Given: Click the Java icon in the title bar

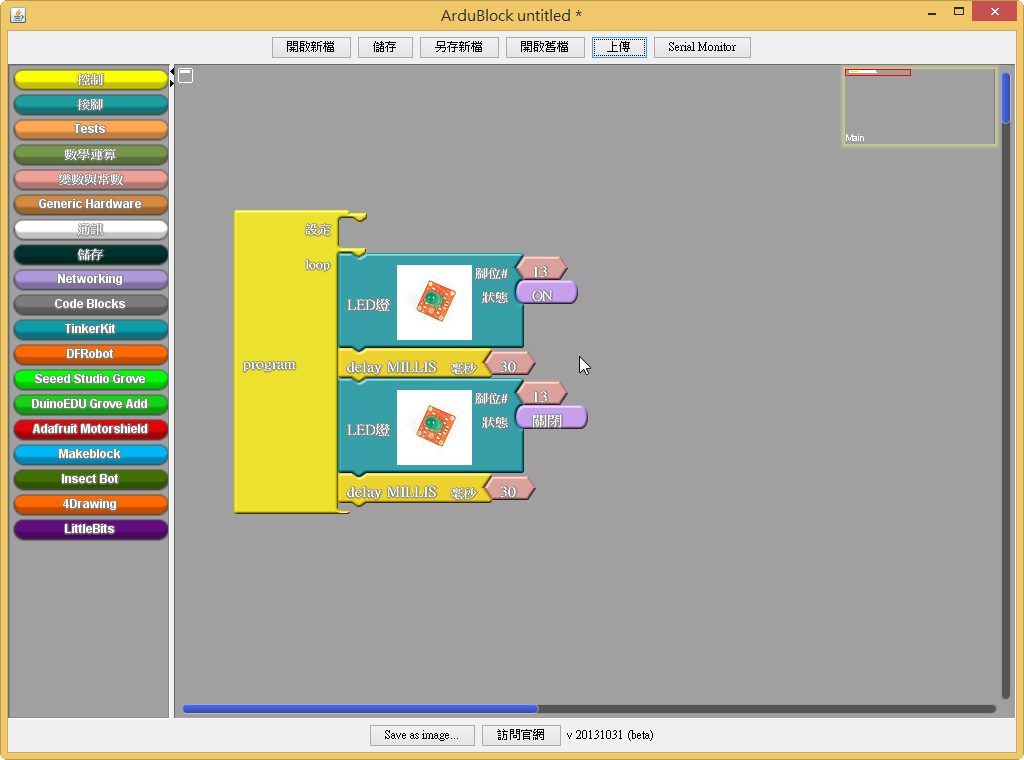Looking at the screenshot, I should tap(17, 15).
